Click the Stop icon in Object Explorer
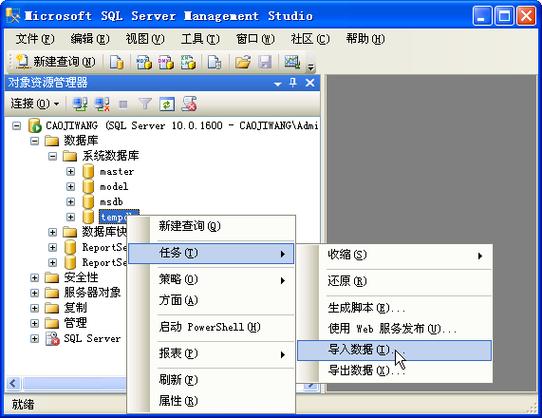 pyautogui.click(x=123, y=104)
